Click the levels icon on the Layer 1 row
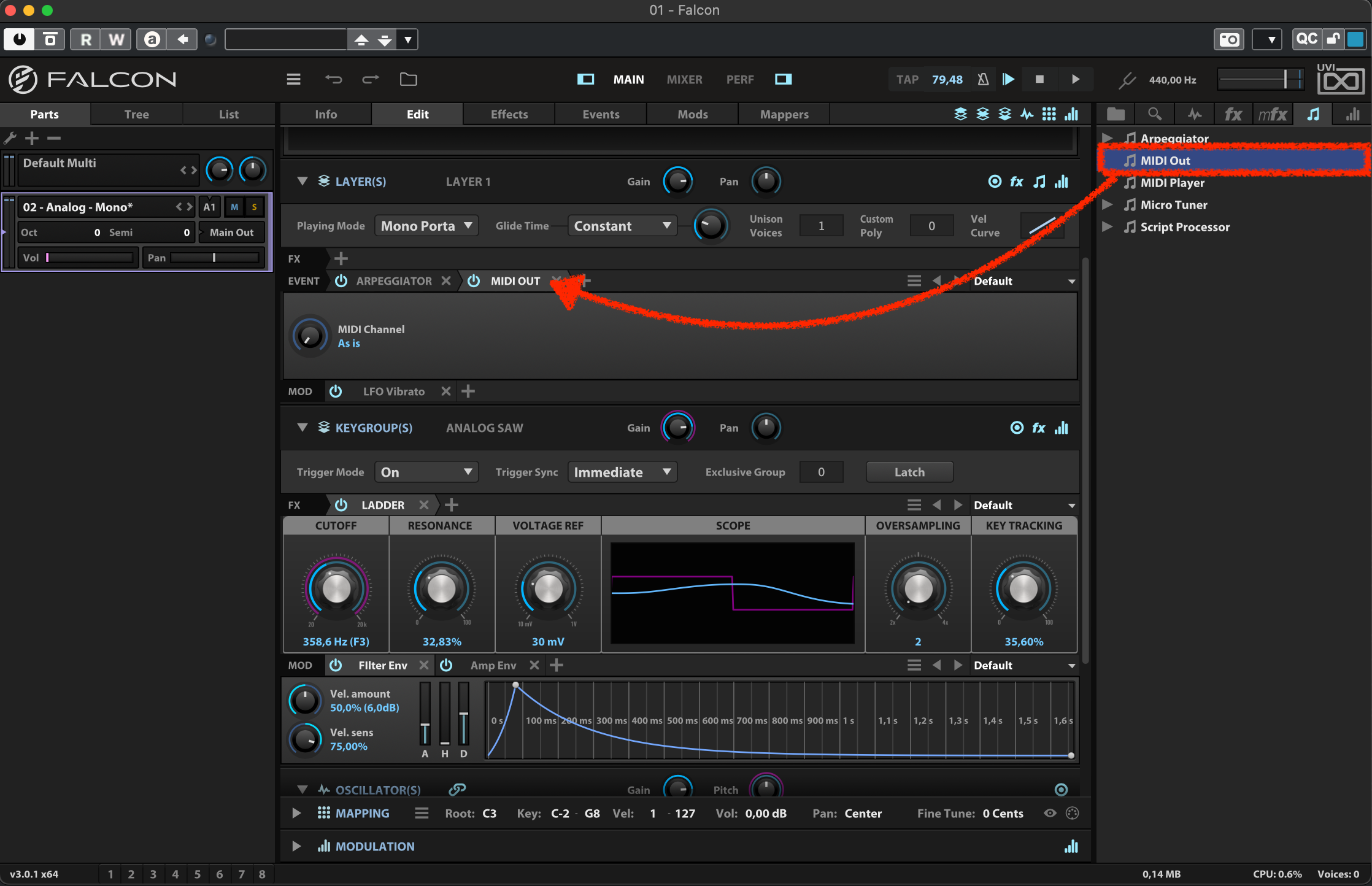The width and height of the screenshot is (1372, 886). click(1062, 181)
